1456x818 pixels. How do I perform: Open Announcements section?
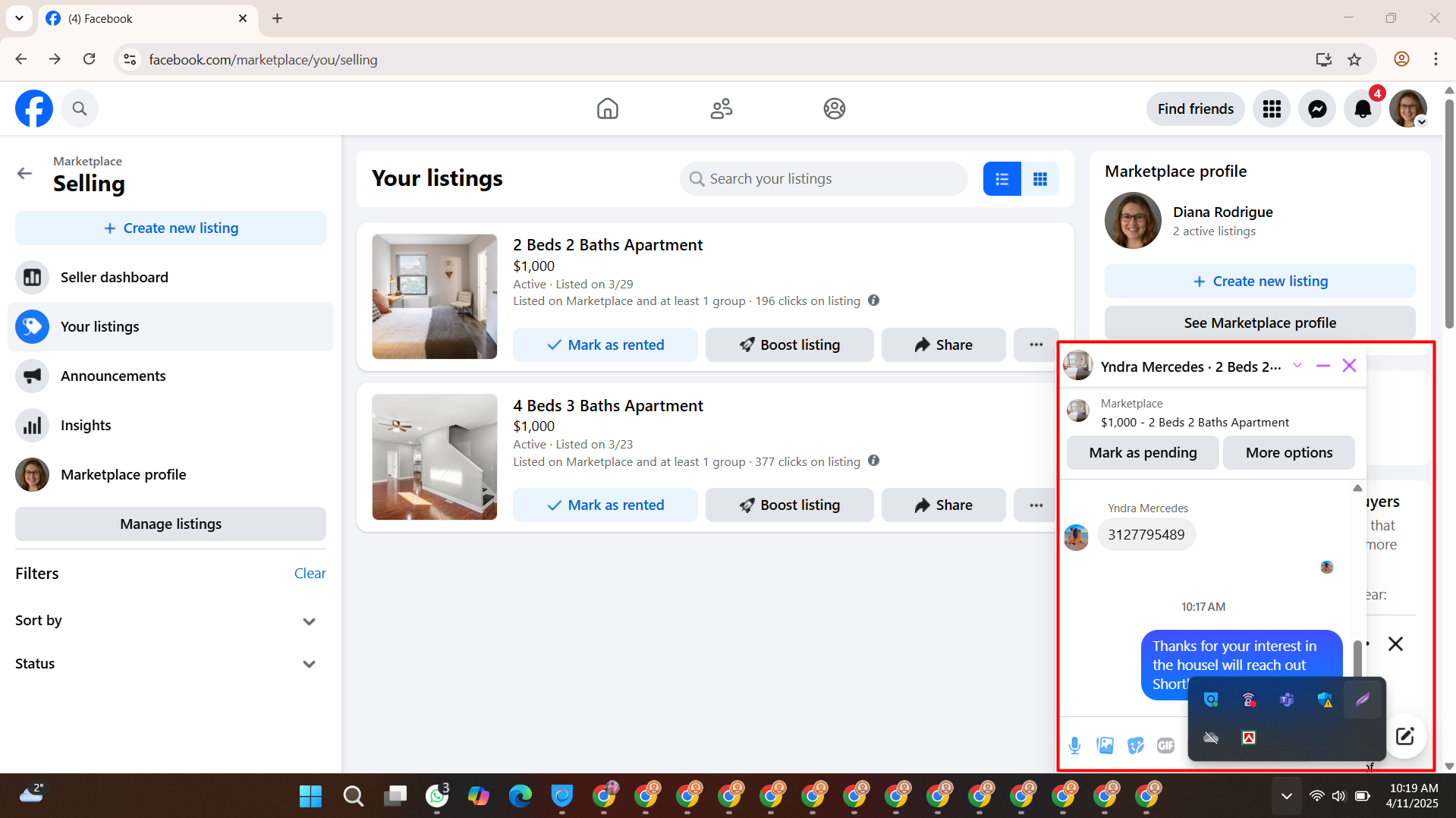(171, 376)
